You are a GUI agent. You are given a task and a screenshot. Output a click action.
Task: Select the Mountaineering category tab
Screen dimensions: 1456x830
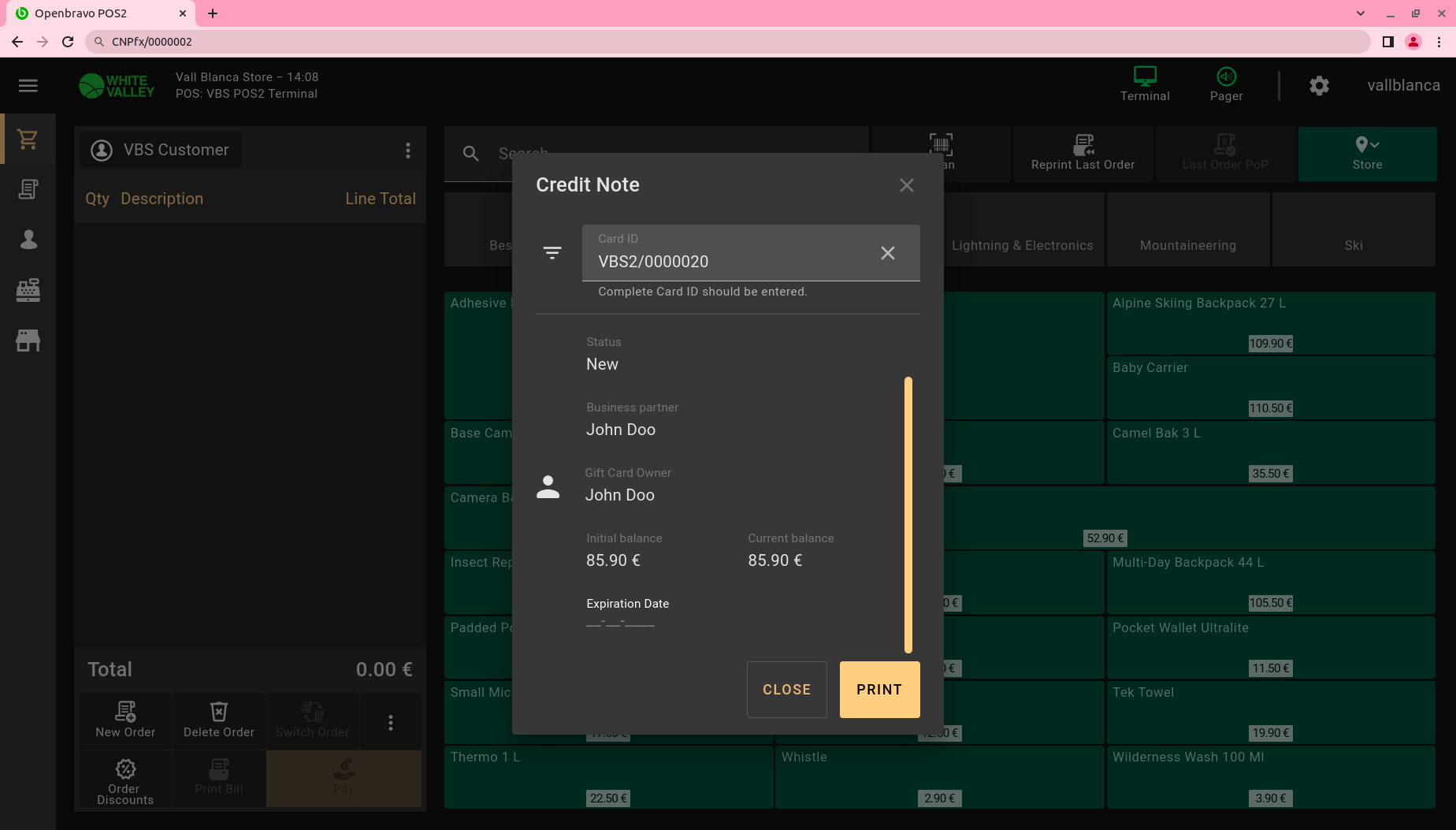1187,245
